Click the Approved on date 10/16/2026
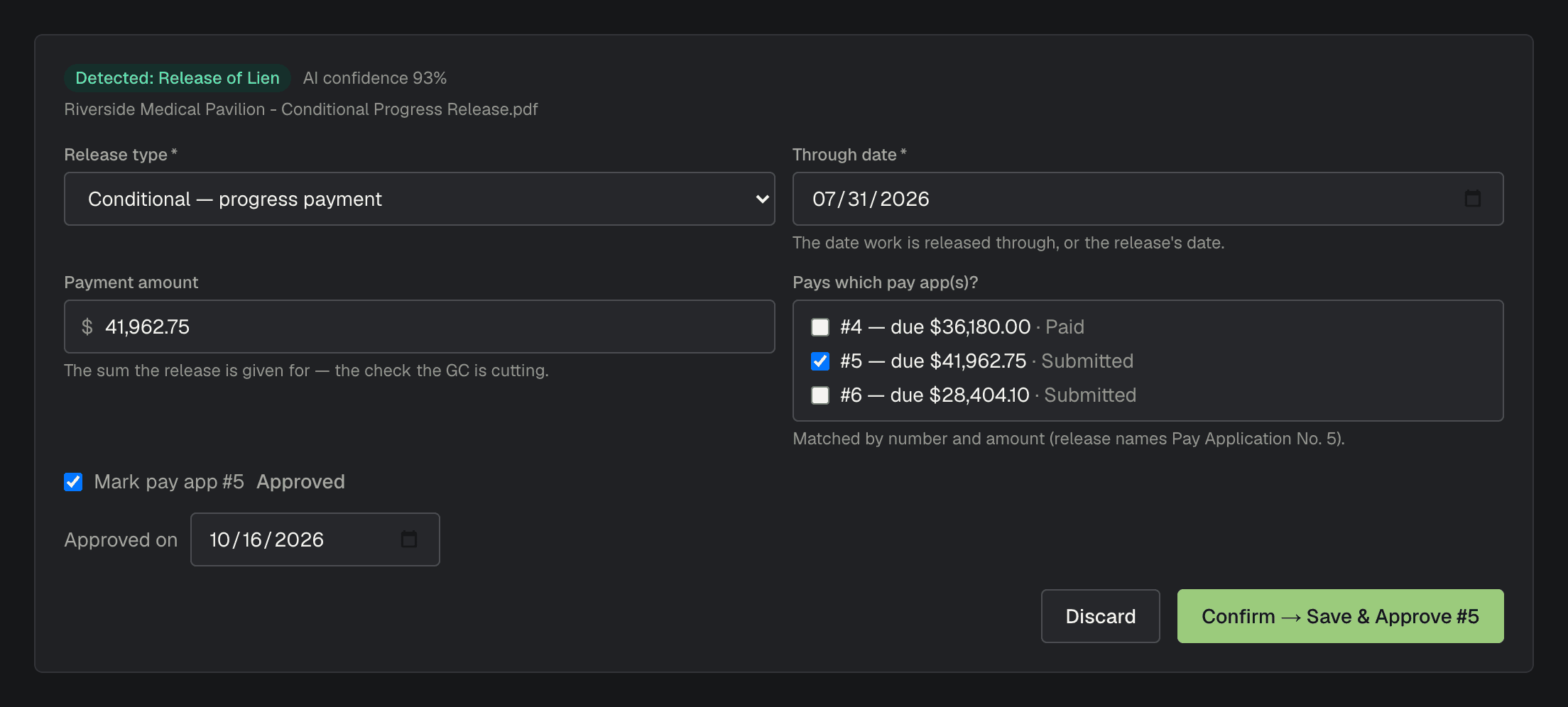 pos(315,539)
